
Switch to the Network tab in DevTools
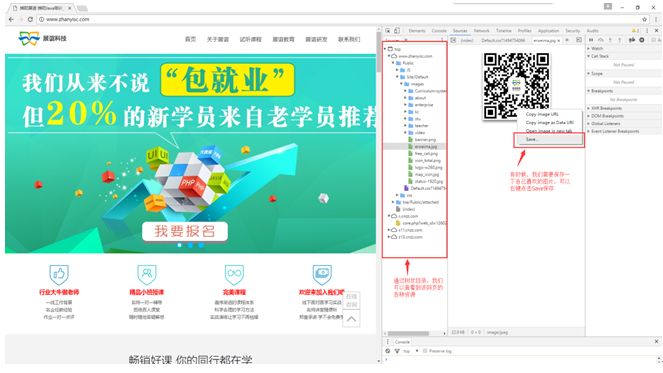(481, 31)
